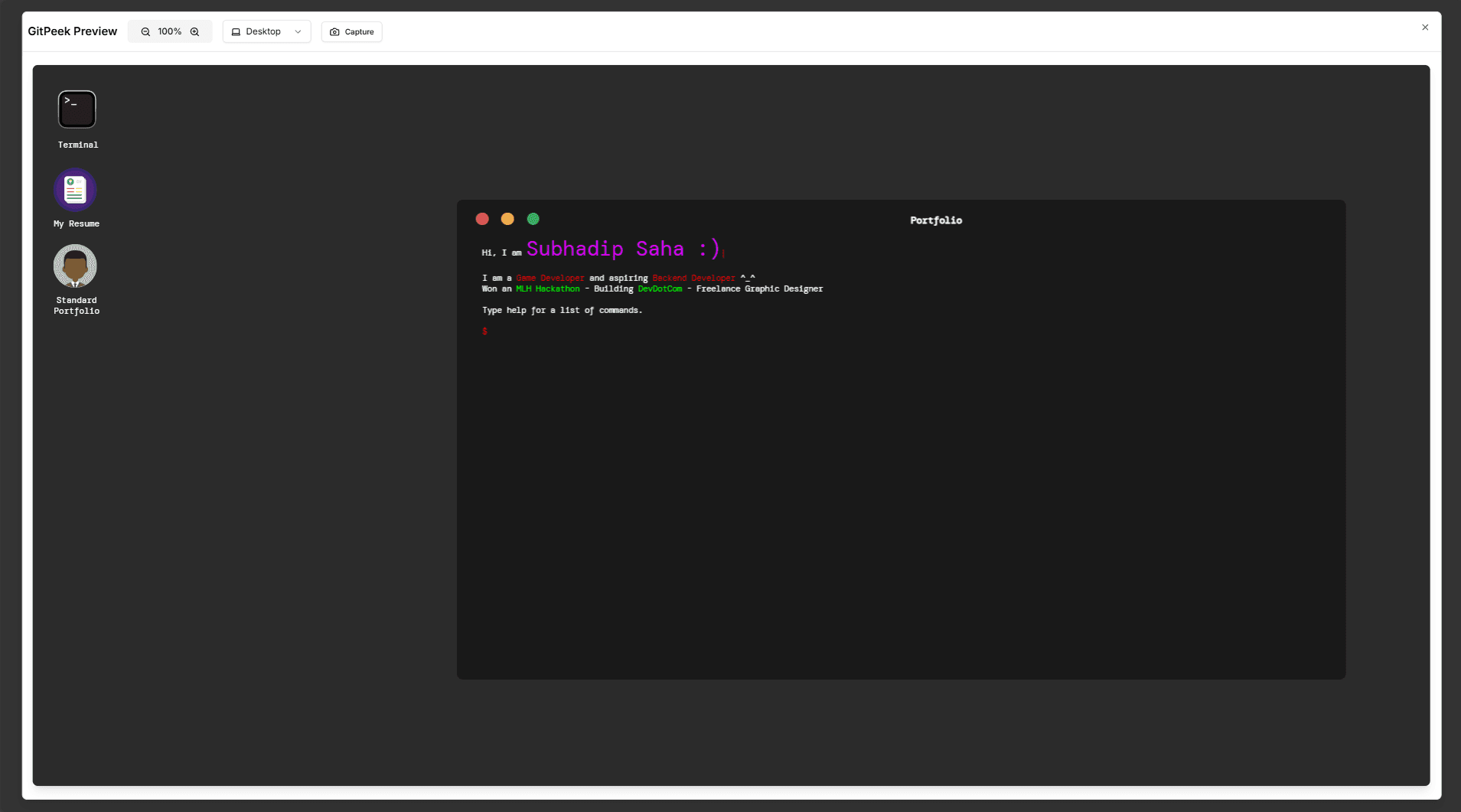
Task: Select the Portfolio title in terminal header
Action: [x=935, y=220]
